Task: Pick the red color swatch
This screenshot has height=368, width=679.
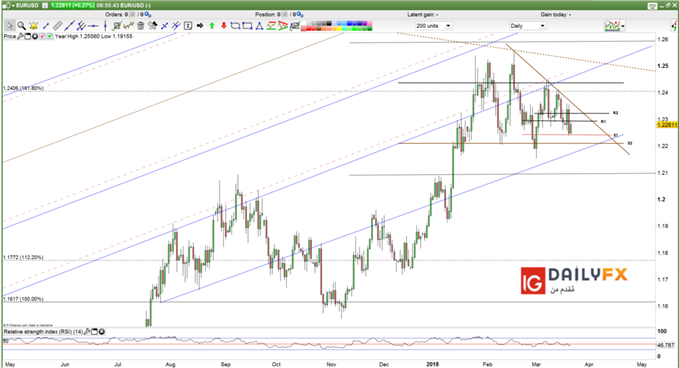Action: pos(309,29)
